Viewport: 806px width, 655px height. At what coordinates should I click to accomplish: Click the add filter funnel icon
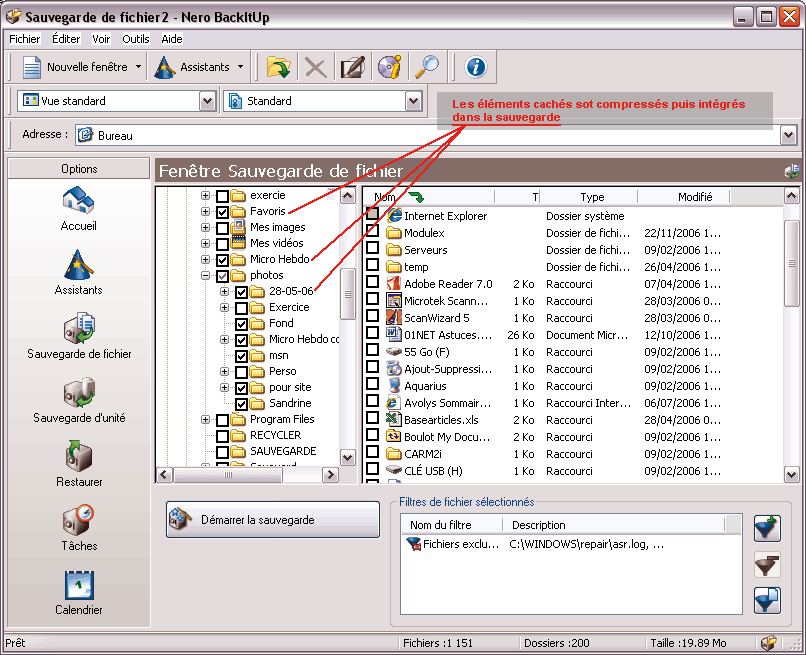click(x=767, y=529)
